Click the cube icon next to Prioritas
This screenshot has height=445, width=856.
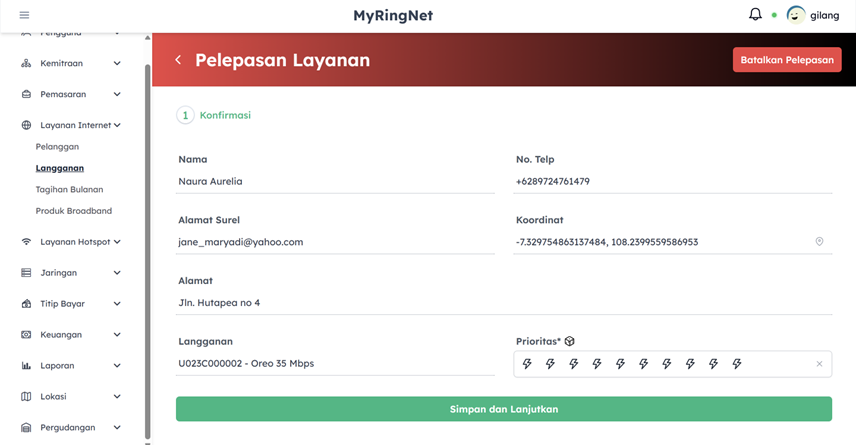point(570,341)
